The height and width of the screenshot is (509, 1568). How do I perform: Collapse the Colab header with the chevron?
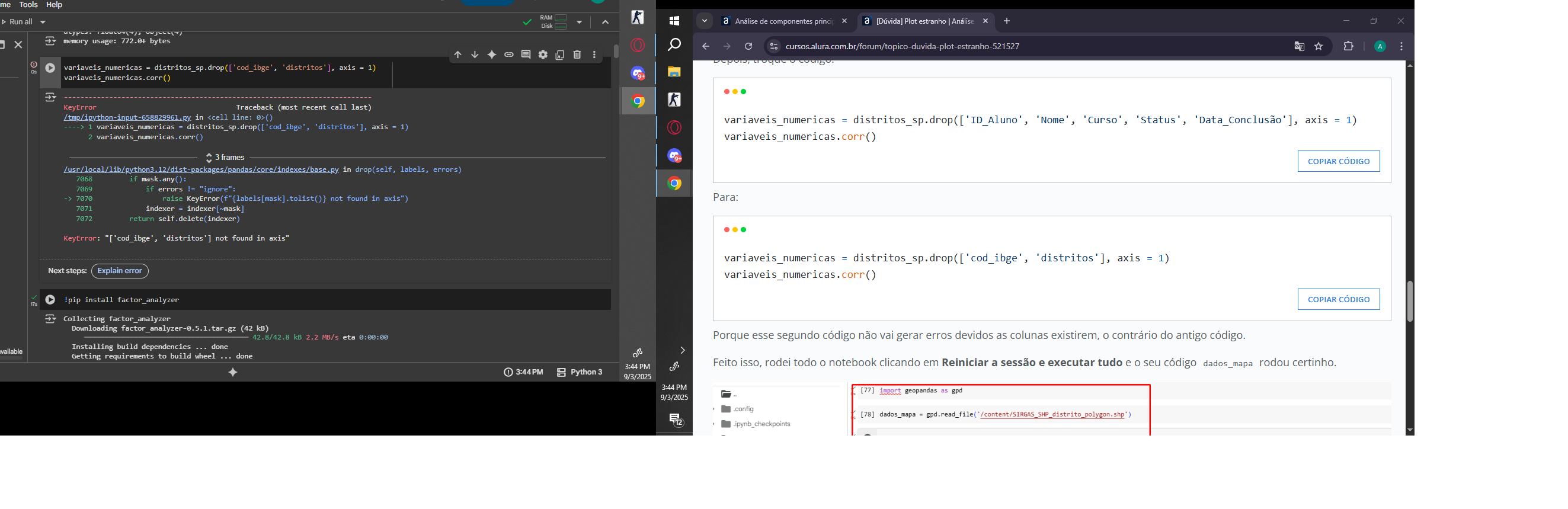pyautogui.click(x=605, y=22)
